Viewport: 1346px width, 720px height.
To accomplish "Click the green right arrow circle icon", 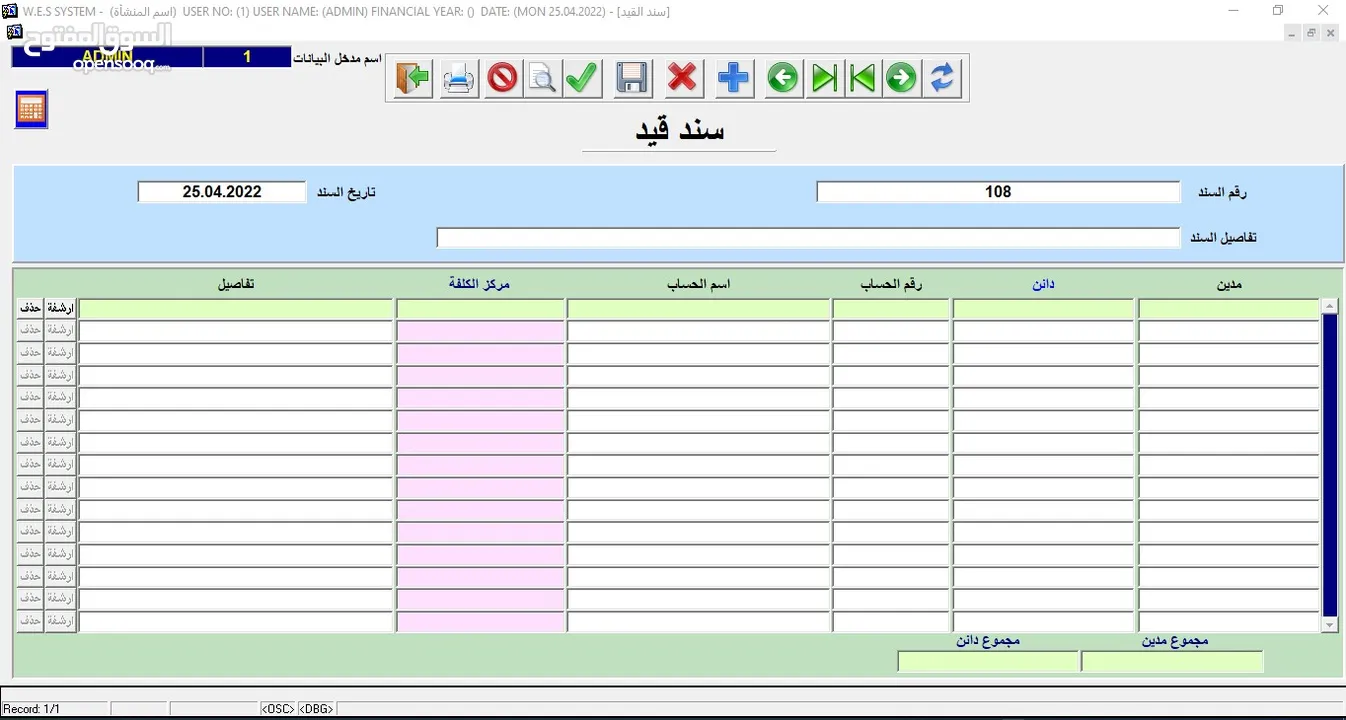I will point(901,78).
